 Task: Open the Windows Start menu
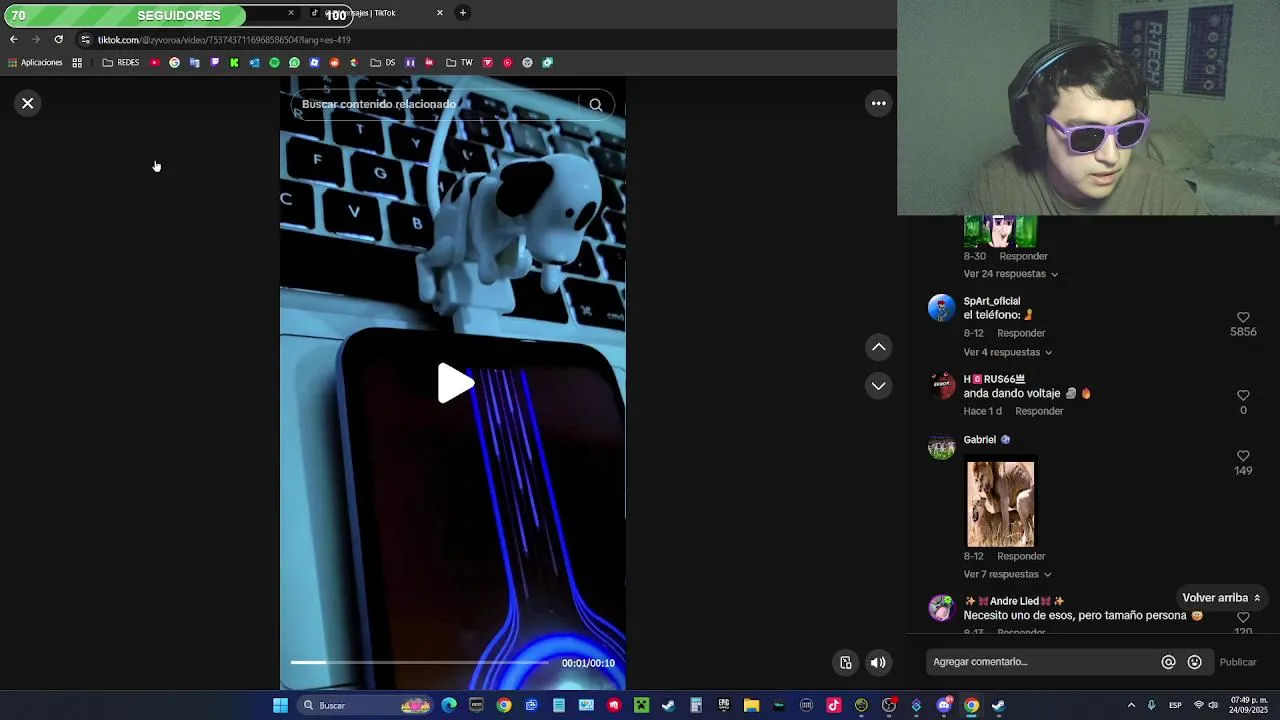[281, 705]
